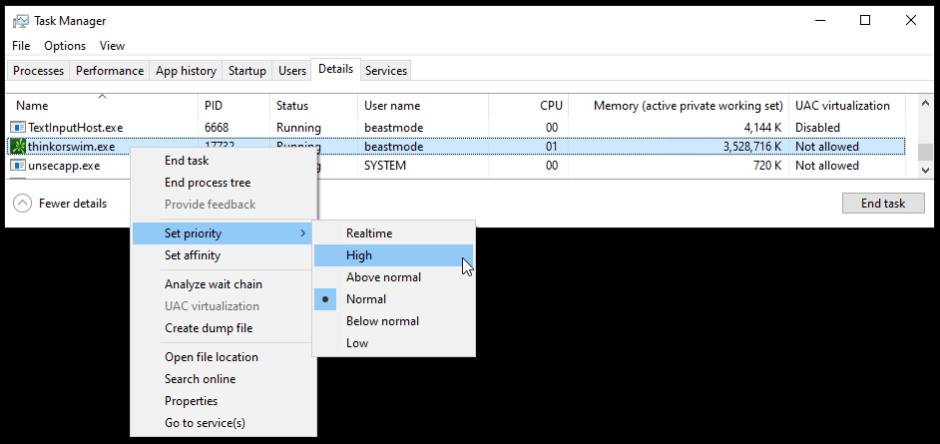Open Properties from context menu
This screenshot has width=940, height=444.
click(222, 401)
